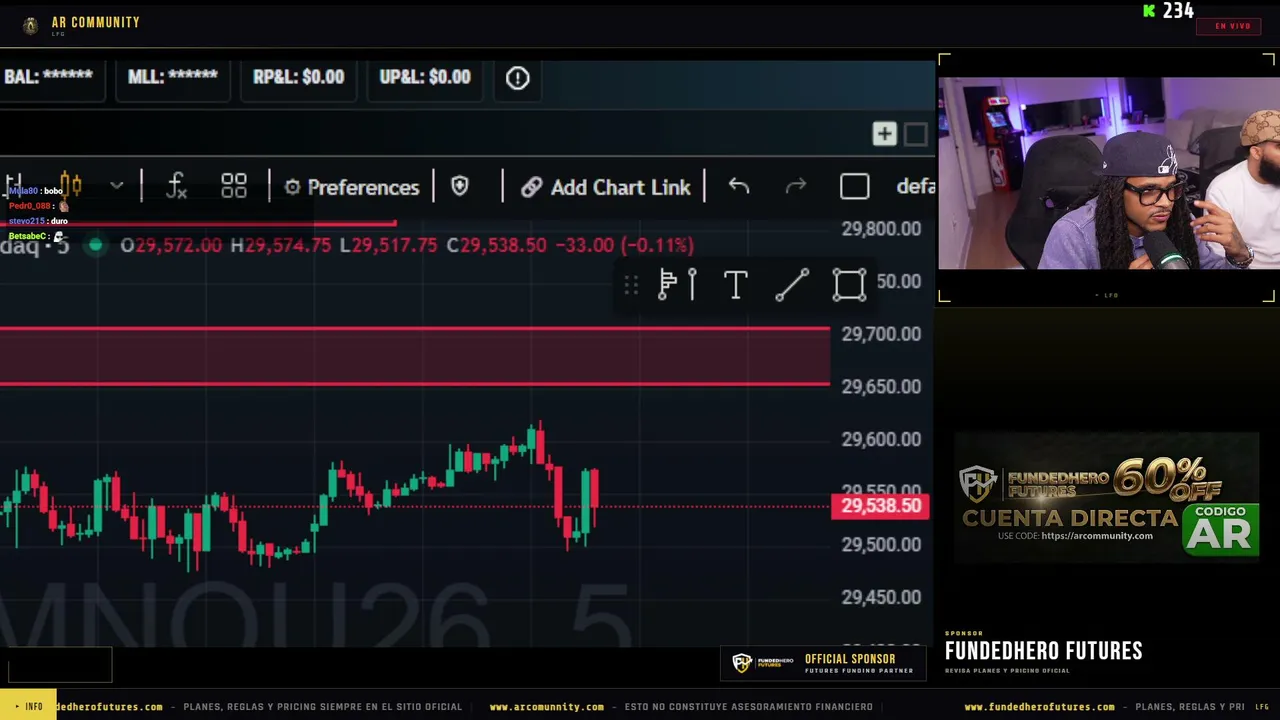Click the AR Community logo icon
Screen dimensions: 1280x720
click(x=31, y=26)
